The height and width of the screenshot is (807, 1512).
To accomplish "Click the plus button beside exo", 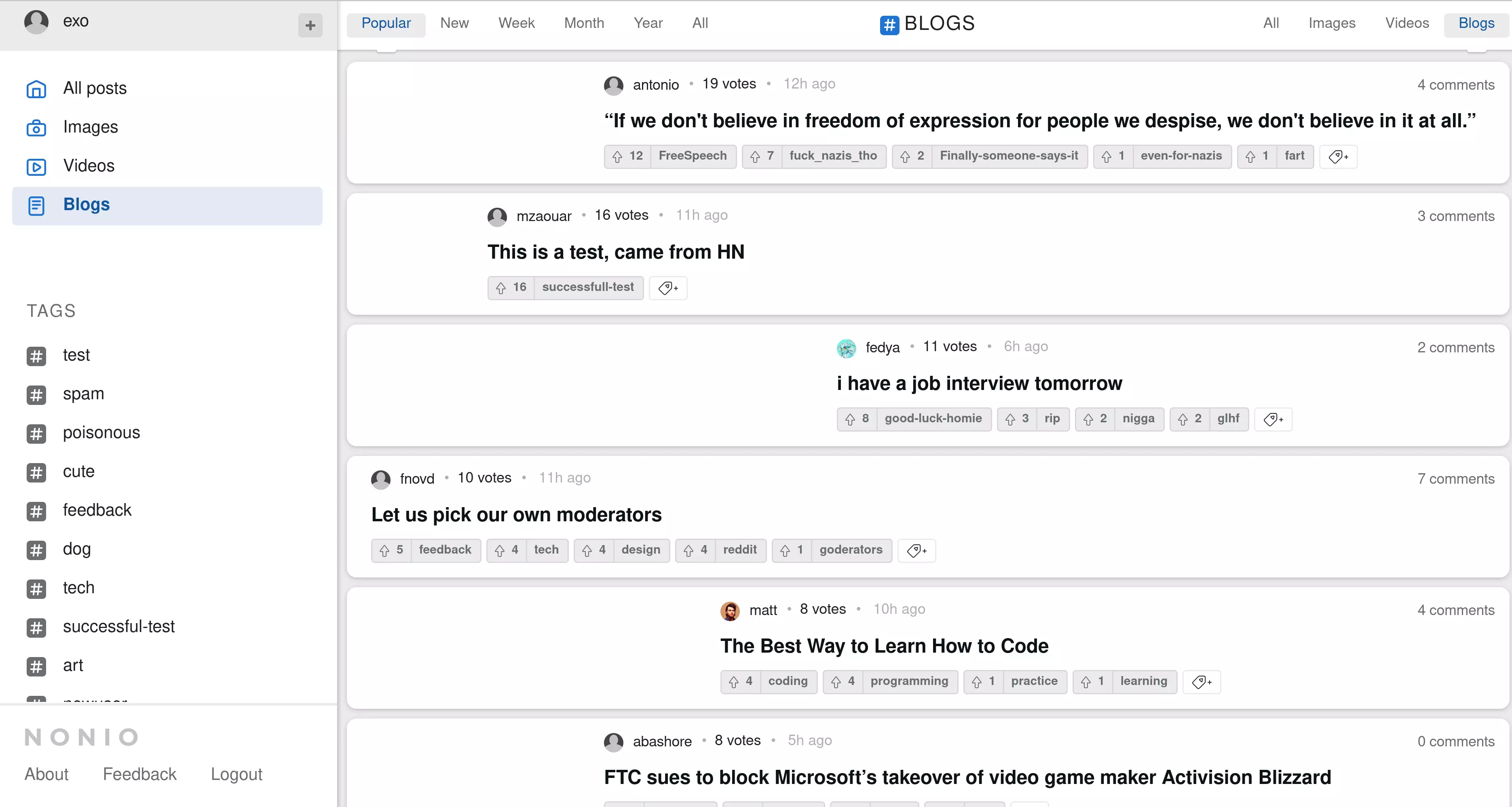I will tap(310, 25).
